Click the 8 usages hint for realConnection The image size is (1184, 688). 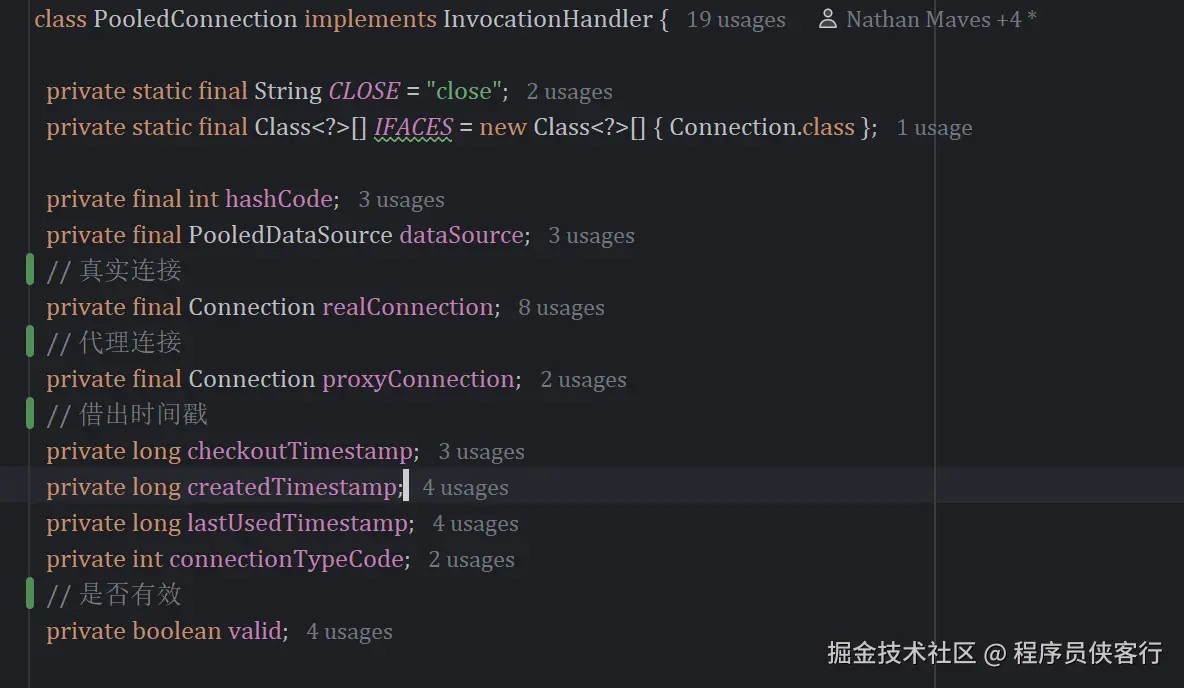[561, 308]
